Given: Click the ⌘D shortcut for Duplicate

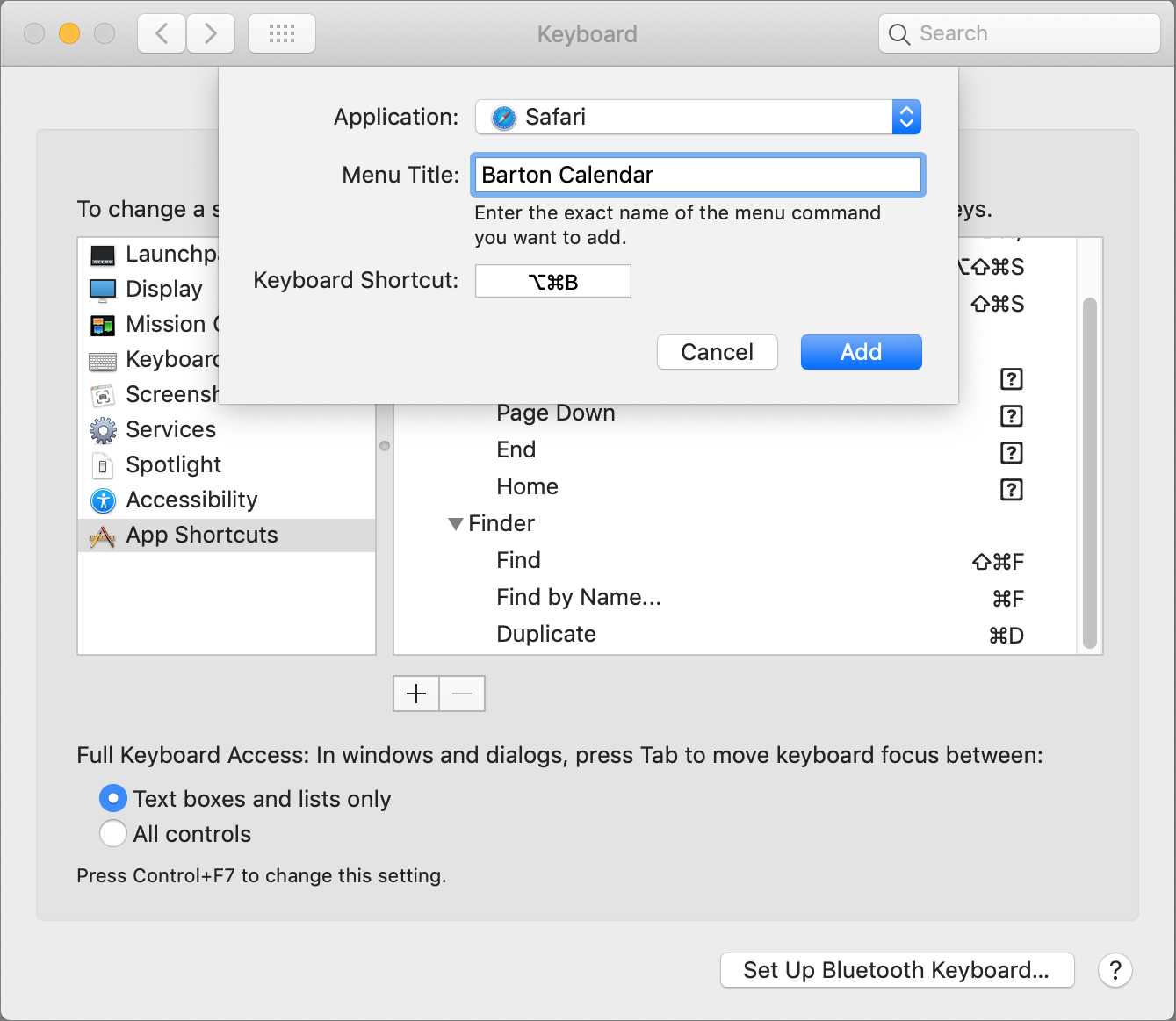Looking at the screenshot, I should 1006,636.
